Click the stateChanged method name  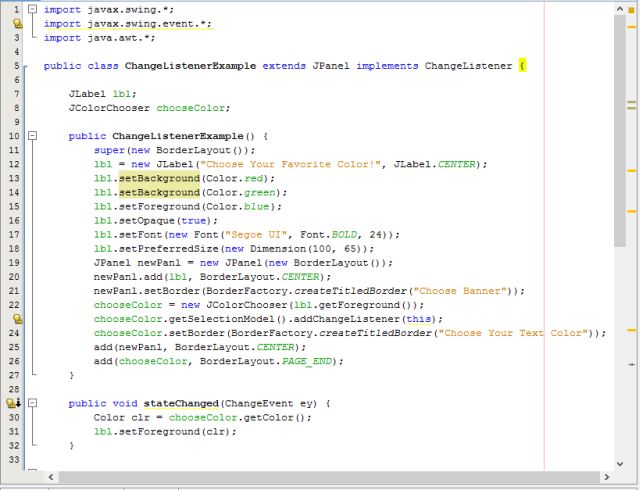(x=181, y=403)
